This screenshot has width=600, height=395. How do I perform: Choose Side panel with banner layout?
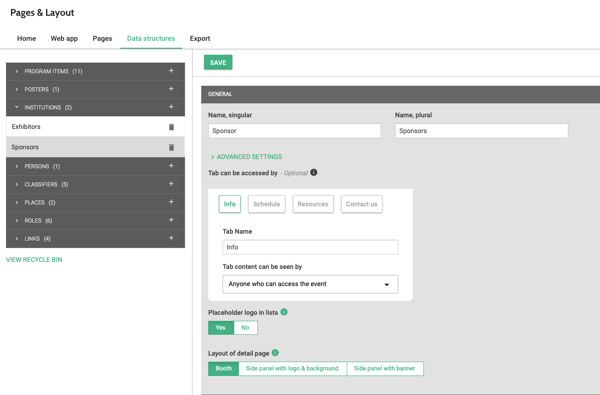[x=385, y=369]
